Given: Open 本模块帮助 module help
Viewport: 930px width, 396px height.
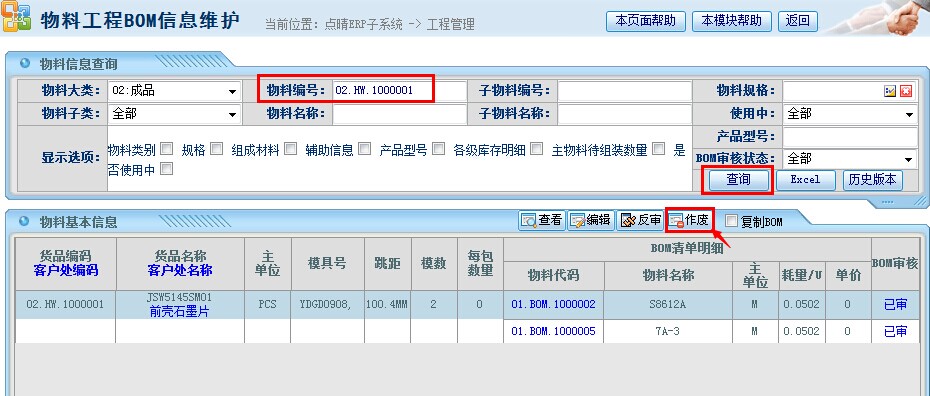Looking at the screenshot, I should (731, 21).
